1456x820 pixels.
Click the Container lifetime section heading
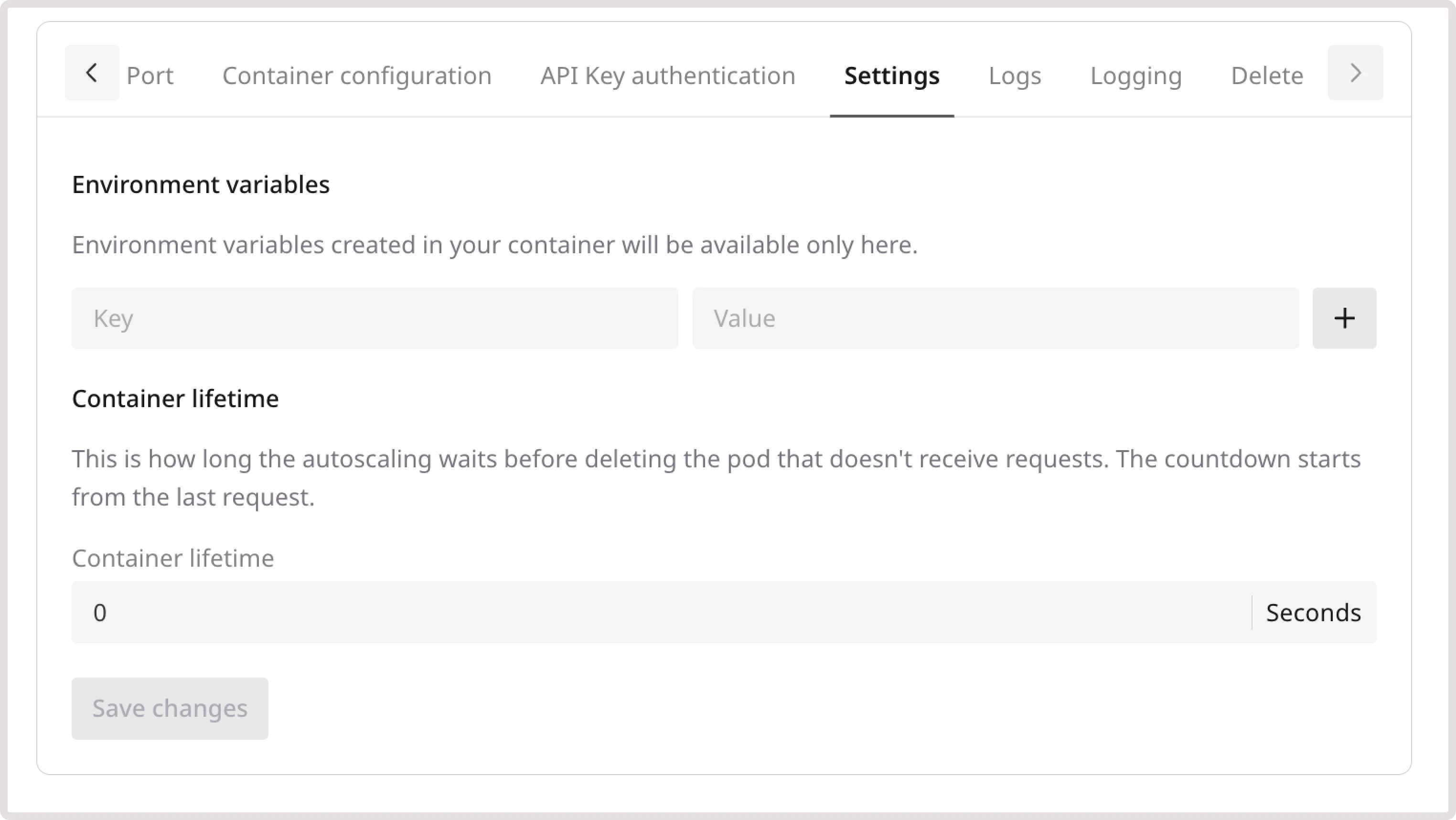(x=175, y=398)
